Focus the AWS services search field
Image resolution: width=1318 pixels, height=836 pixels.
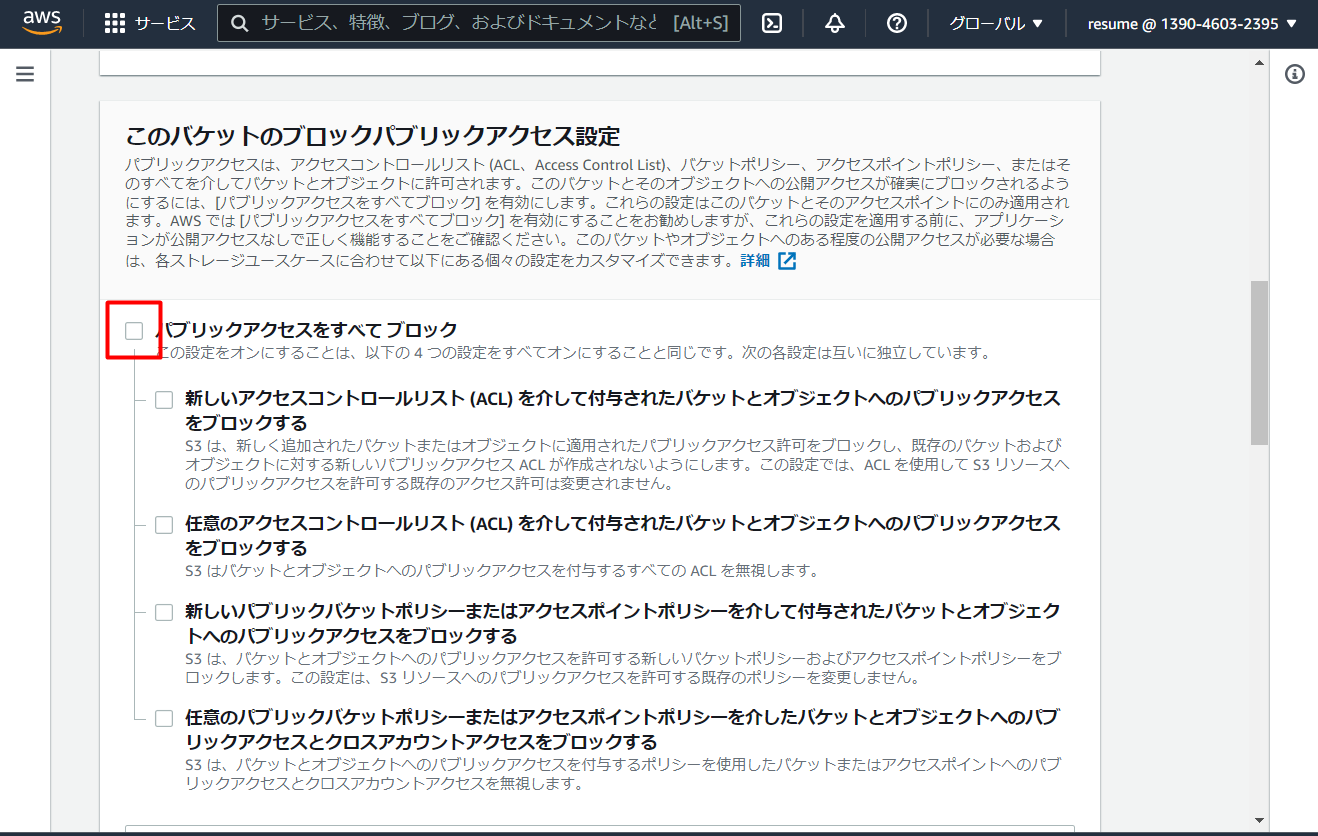(479, 23)
